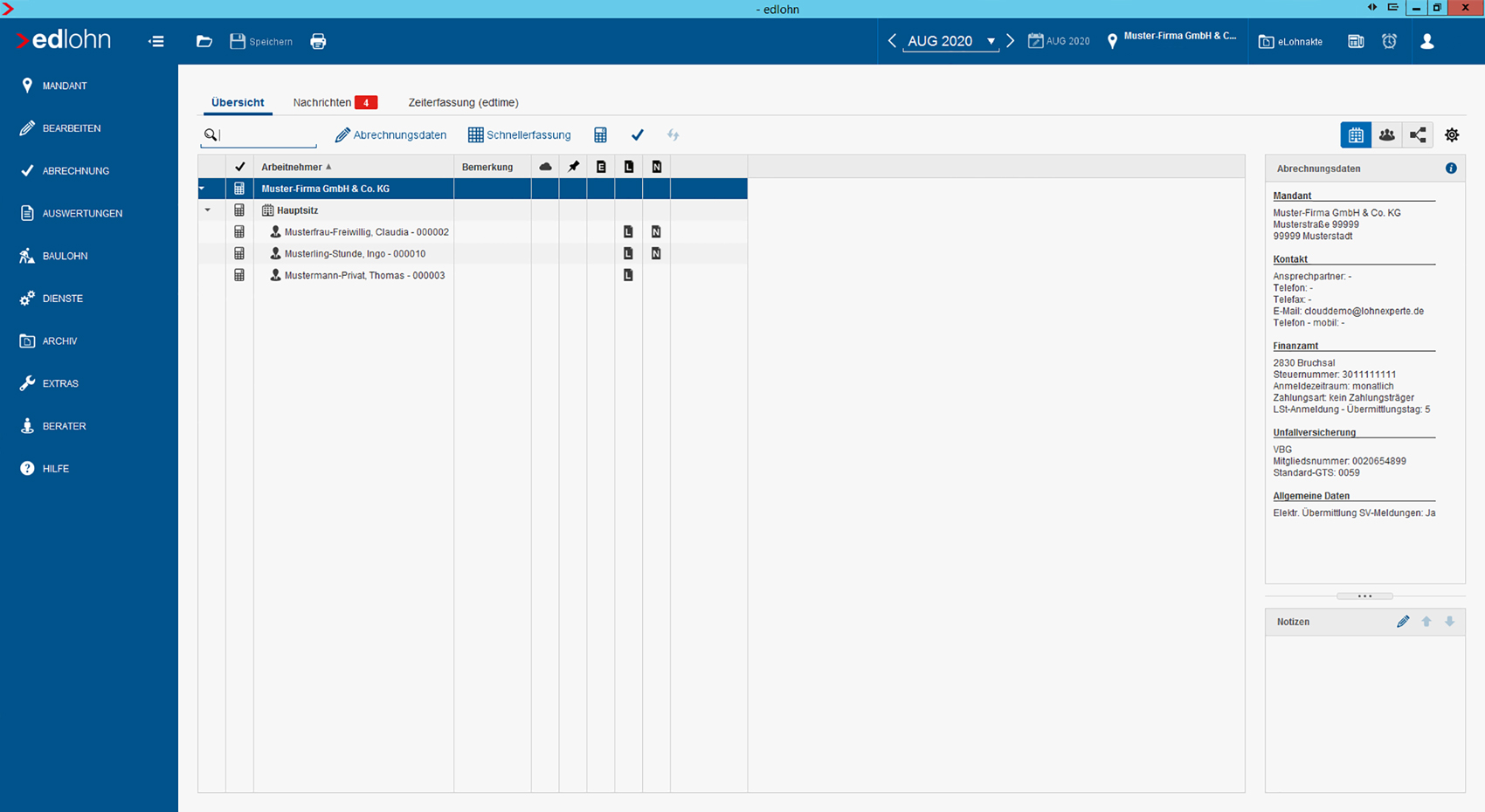This screenshot has width=1485, height=812.
Task: Click the blue checkmark toolbar icon
Action: (x=637, y=134)
